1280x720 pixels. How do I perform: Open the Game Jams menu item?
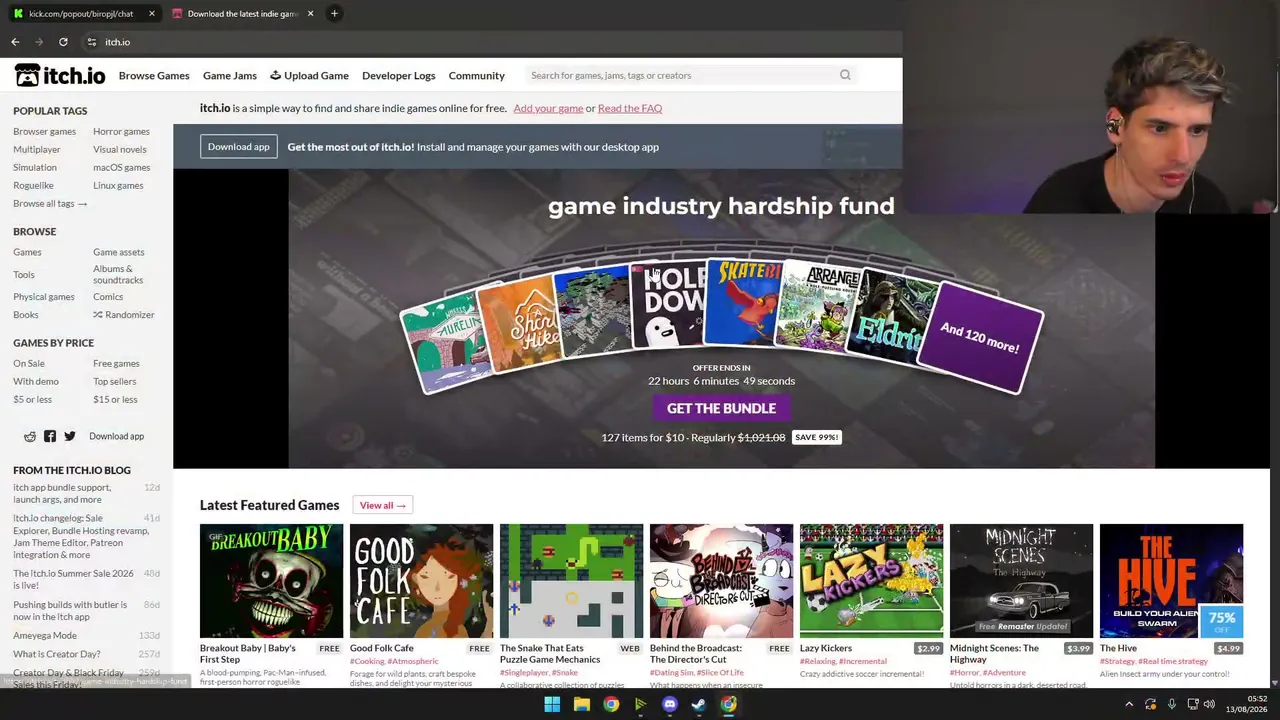point(230,75)
